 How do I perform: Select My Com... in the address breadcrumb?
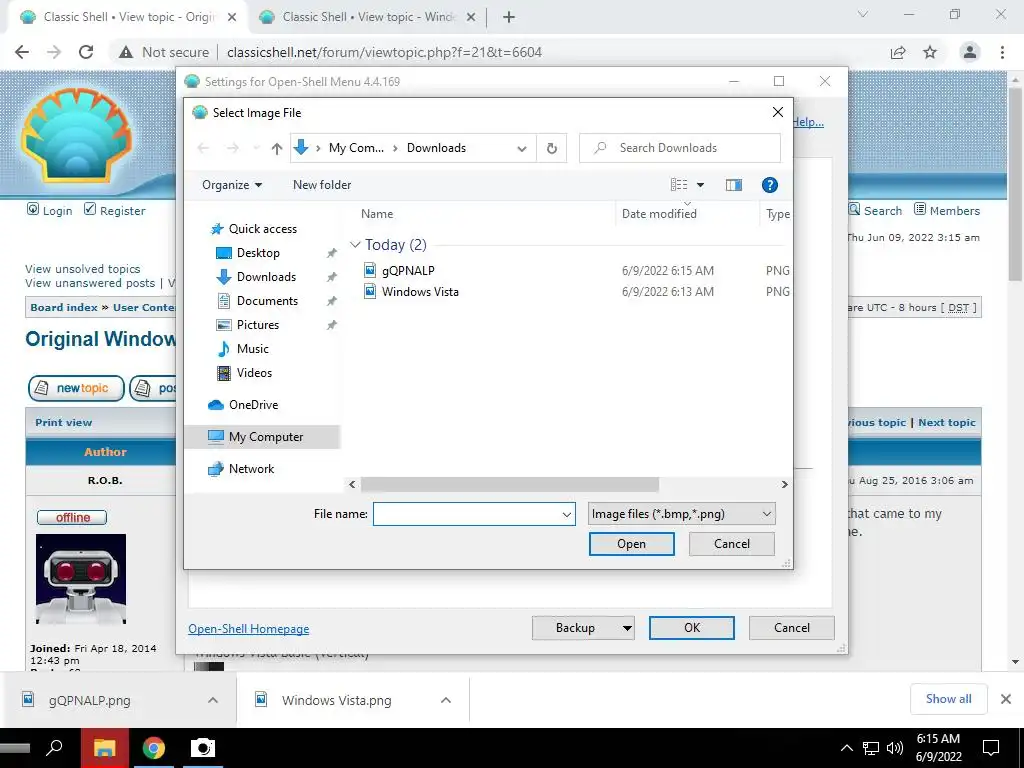pyautogui.click(x=356, y=148)
